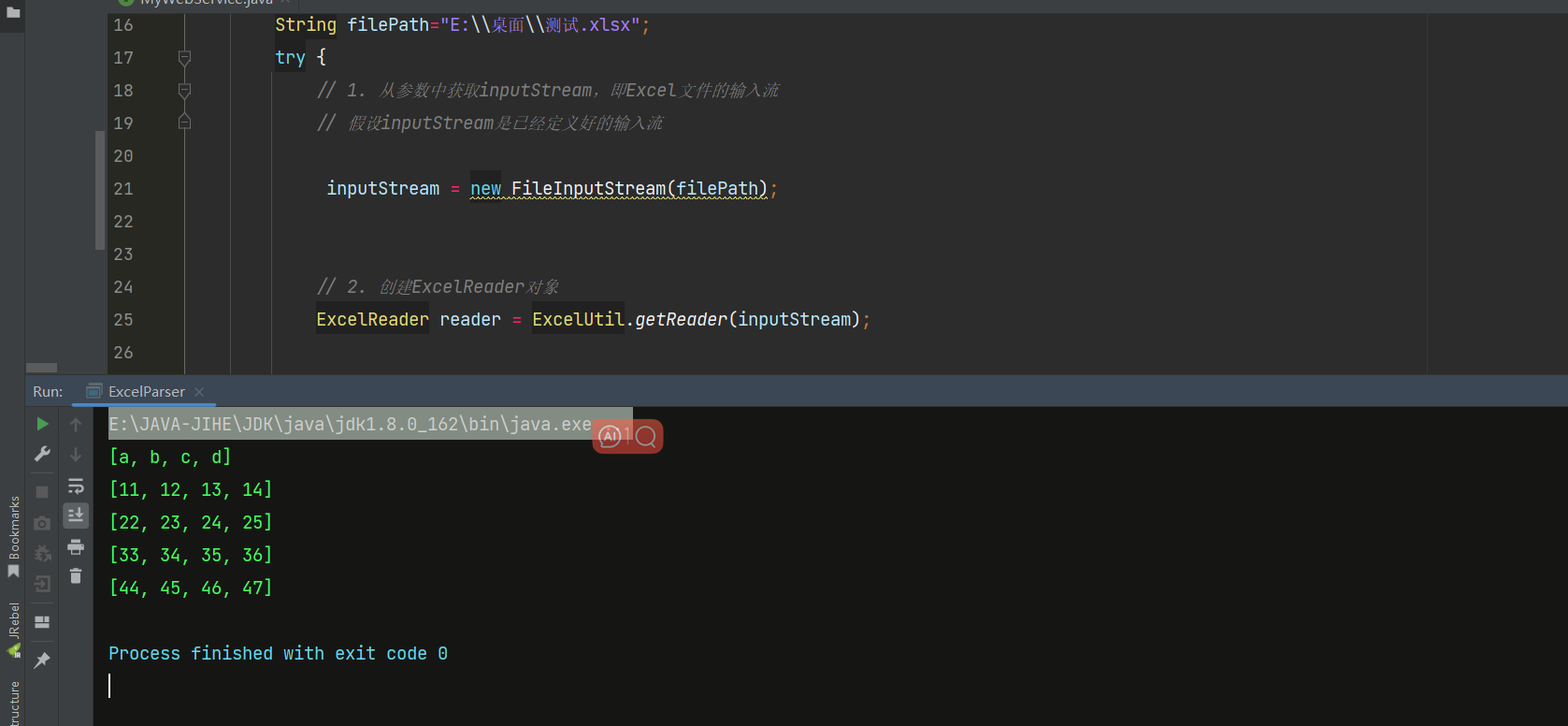The image size is (1568, 726).
Task: Pin the Run tab with pin icon
Action: pos(42,660)
